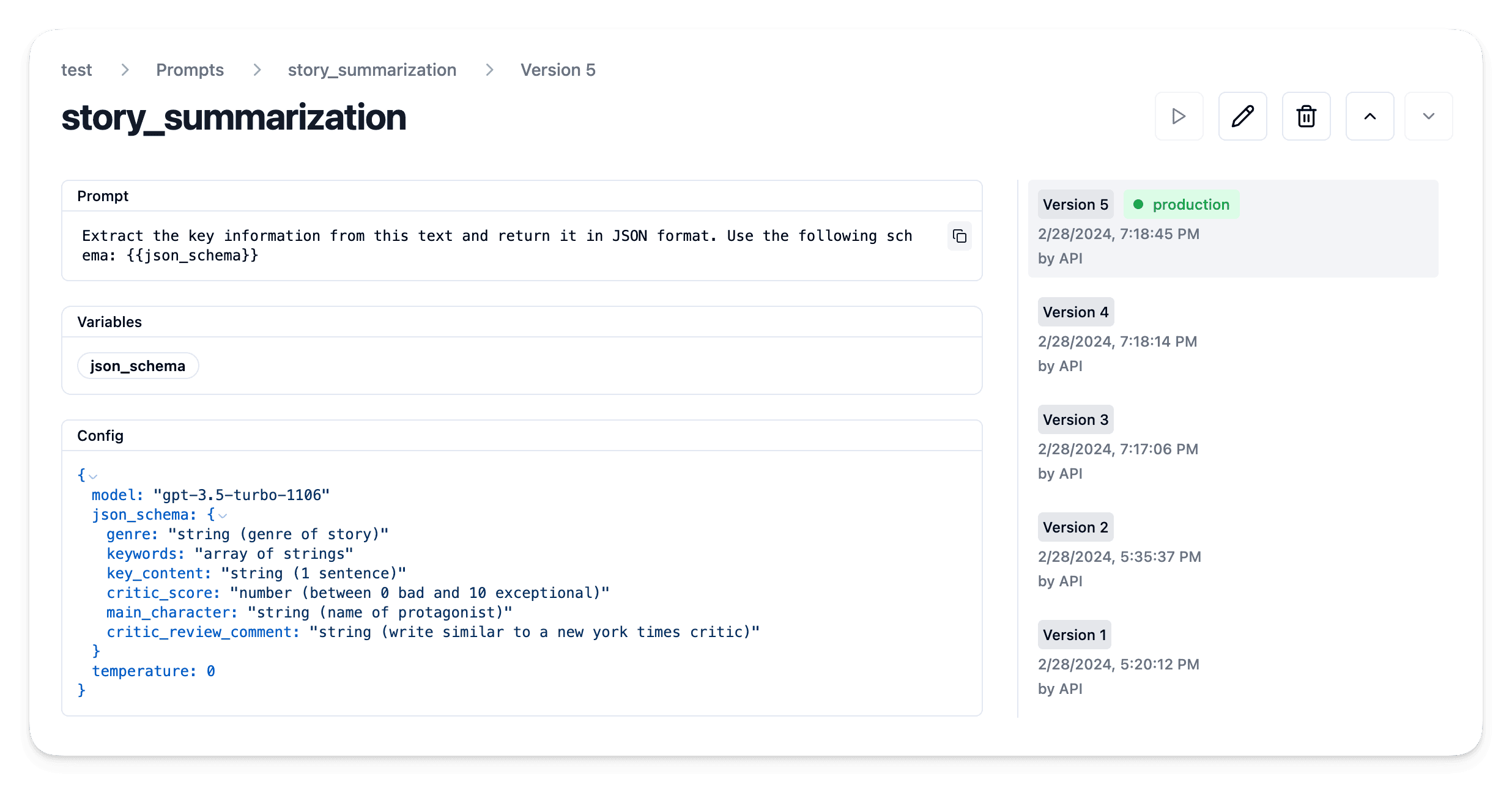The image size is (1512, 785).
Task: Copy the prompt text via the copy icon
Action: point(959,236)
